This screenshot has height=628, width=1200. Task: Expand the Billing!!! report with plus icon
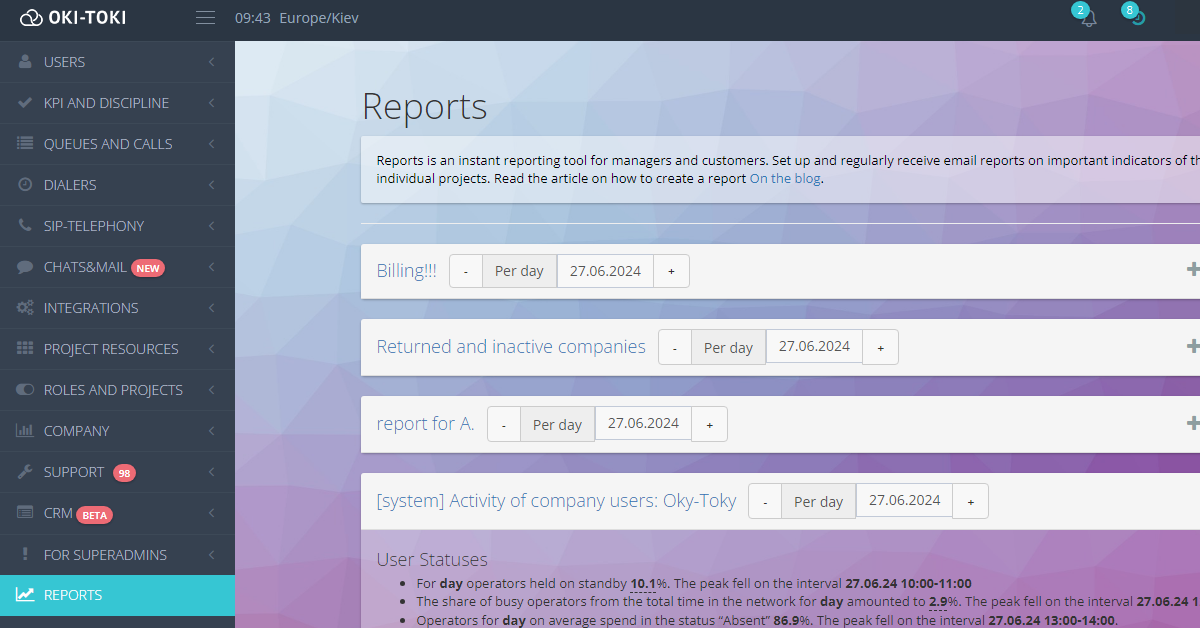(x=1191, y=269)
